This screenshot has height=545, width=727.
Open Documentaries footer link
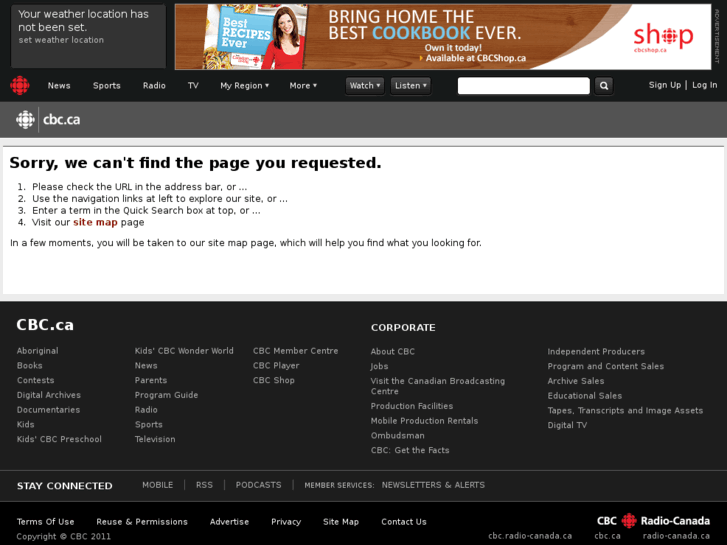(x=48, y=410)
